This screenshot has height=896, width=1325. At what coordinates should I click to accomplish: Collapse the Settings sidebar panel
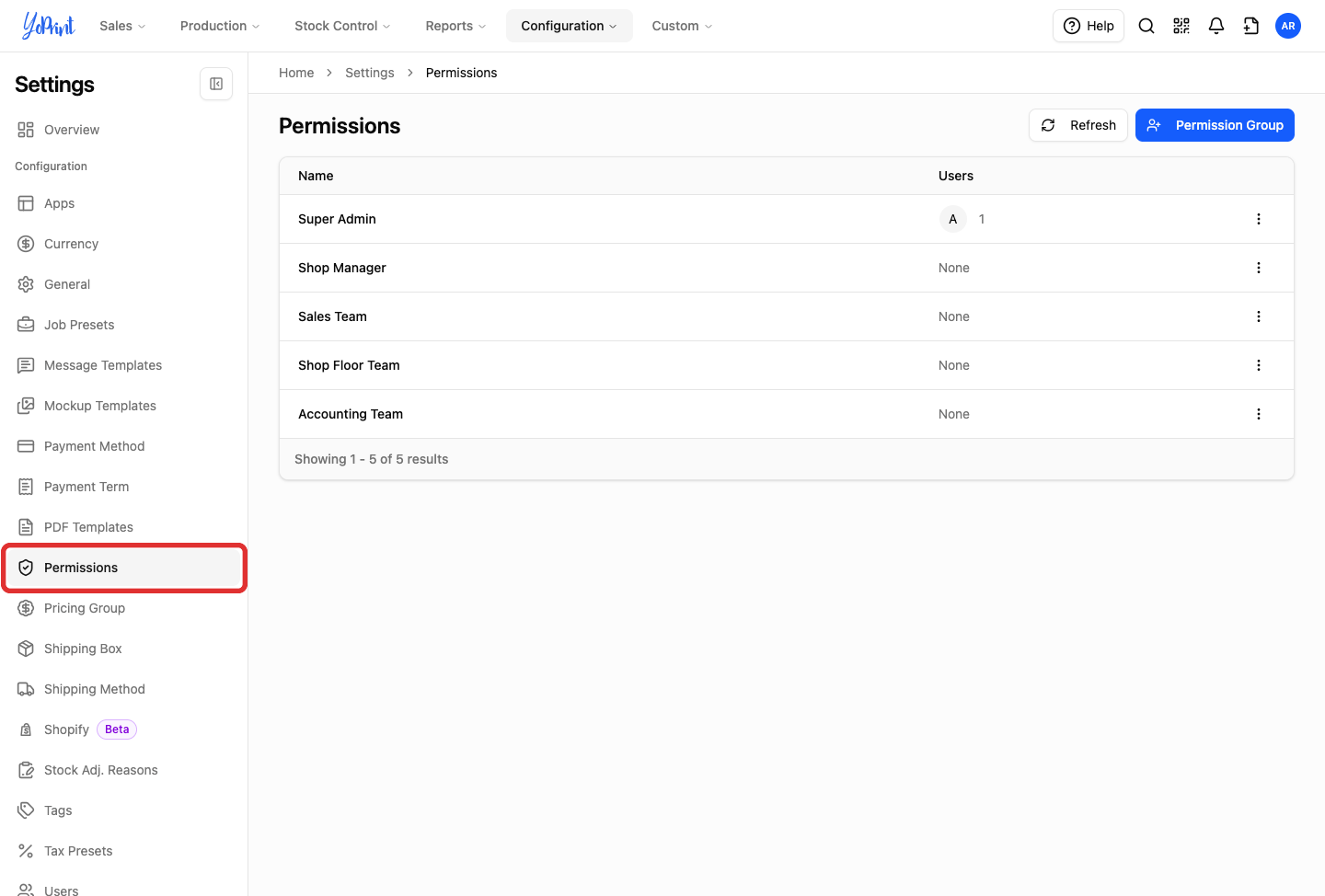[x=216, y=84]
